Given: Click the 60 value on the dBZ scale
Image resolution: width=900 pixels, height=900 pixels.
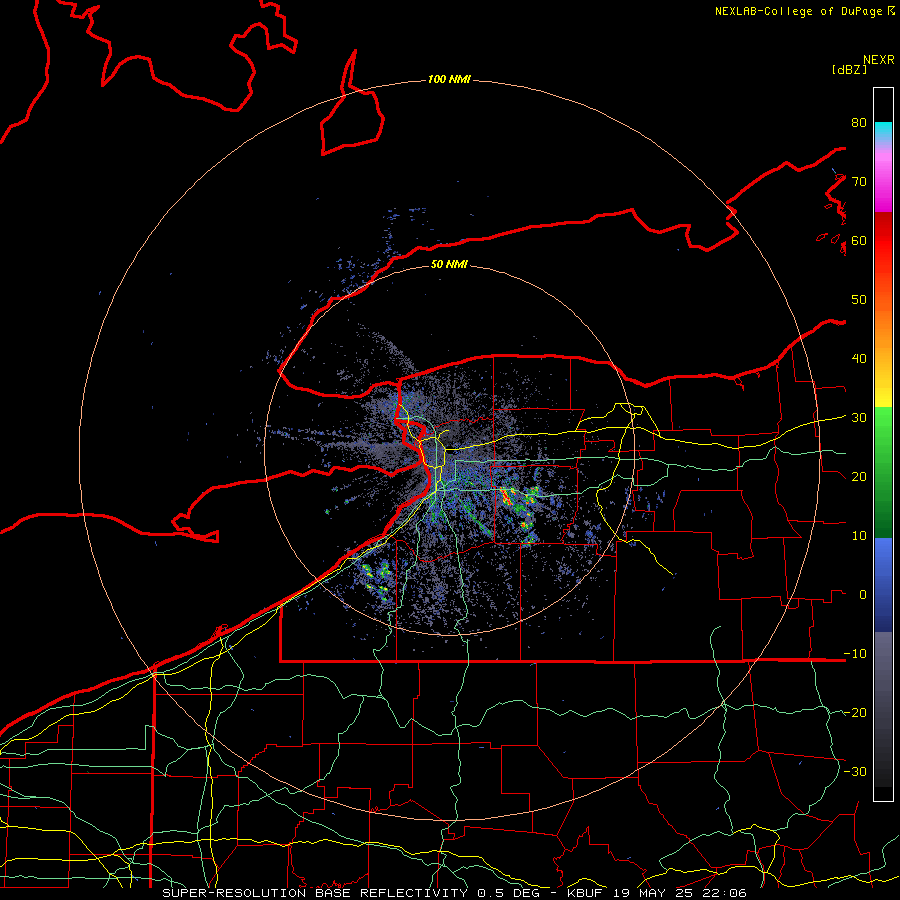Looking at the screenshot, I should click(859, 240).
